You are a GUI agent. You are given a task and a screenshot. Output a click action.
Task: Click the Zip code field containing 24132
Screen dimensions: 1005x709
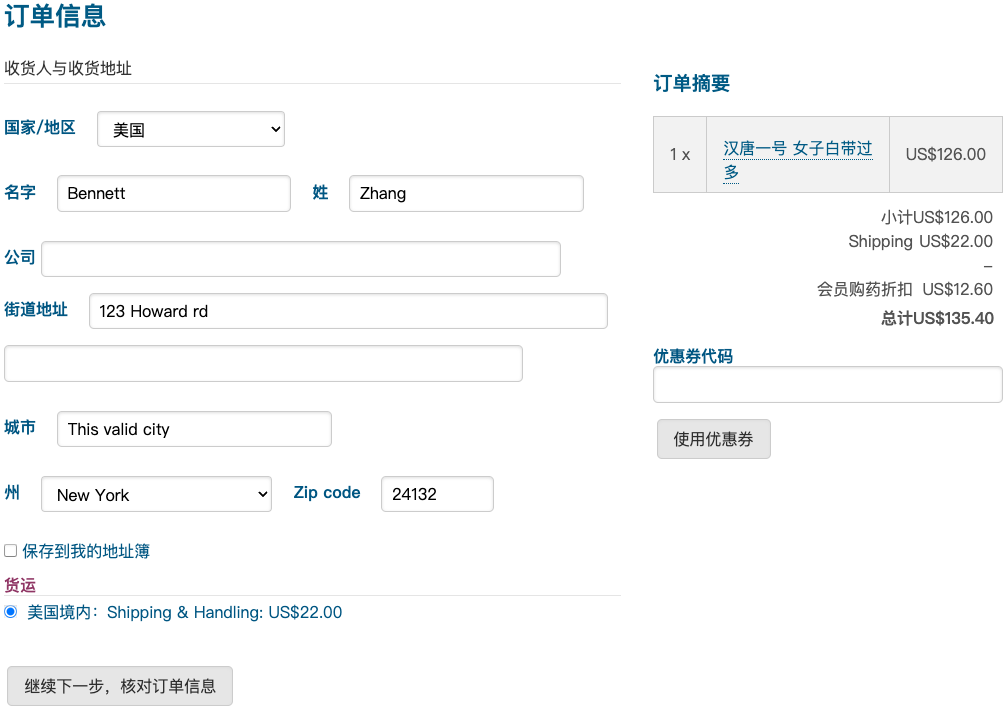[x=436, y=494]
